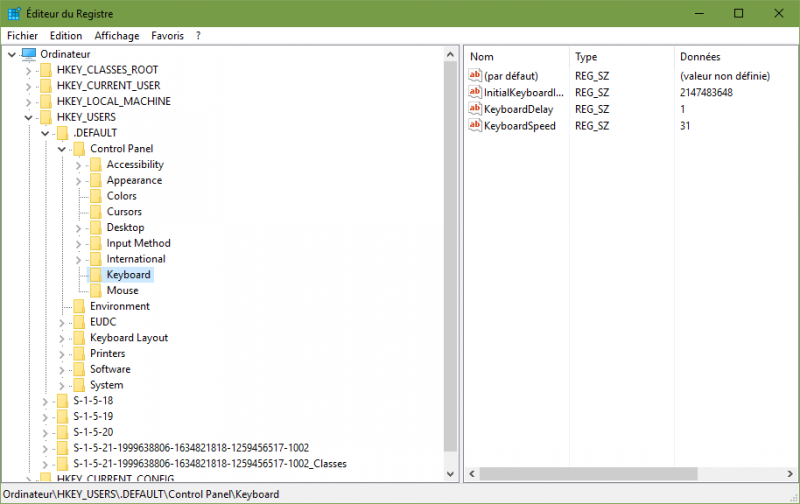
Task: Click the string icon of KeyboardSpeed
Action: pyautogui.click(x=475, y=125)
